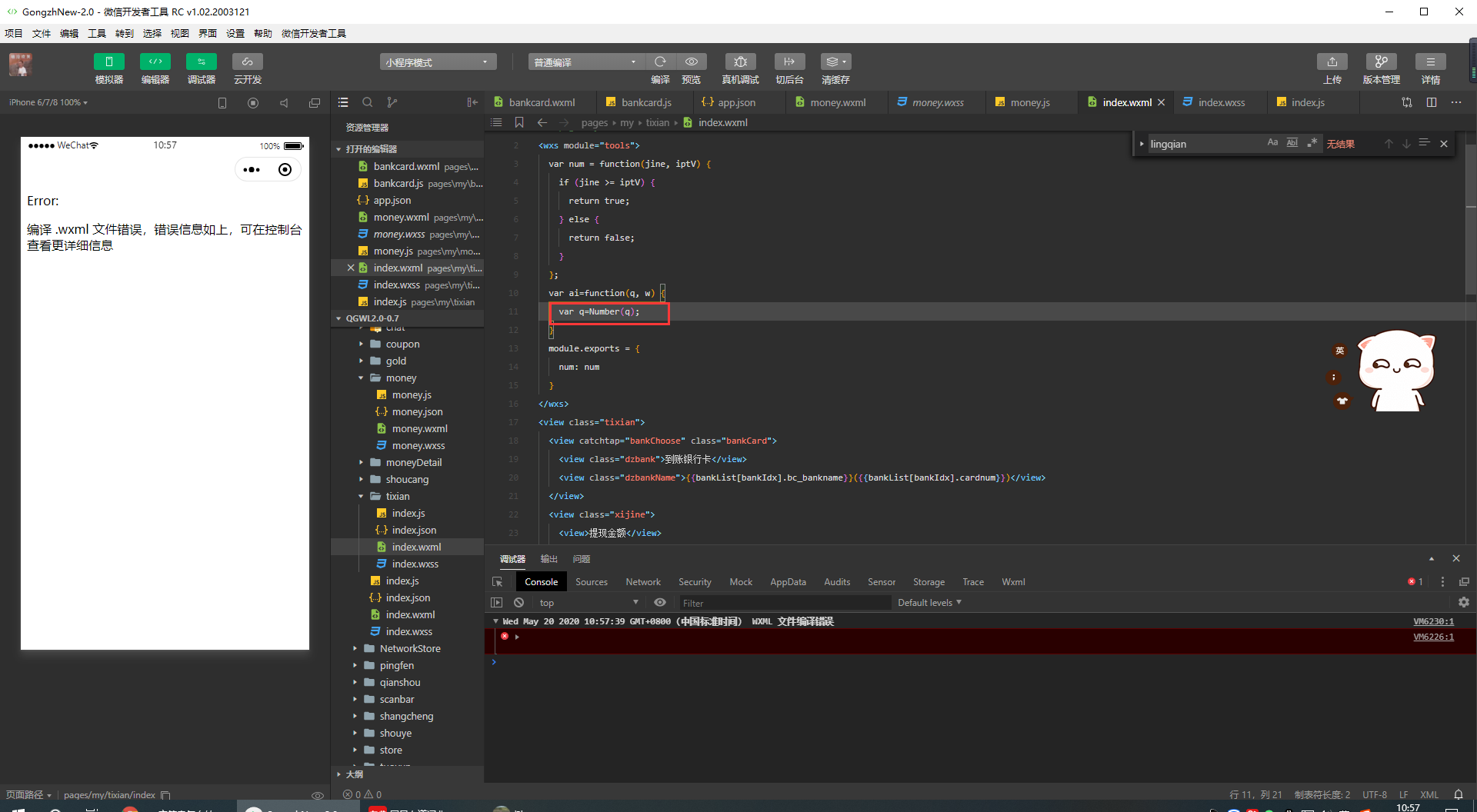Switch to the Sources devtools tab
The height and width of the screenshot is (812, 1477).
592,582
